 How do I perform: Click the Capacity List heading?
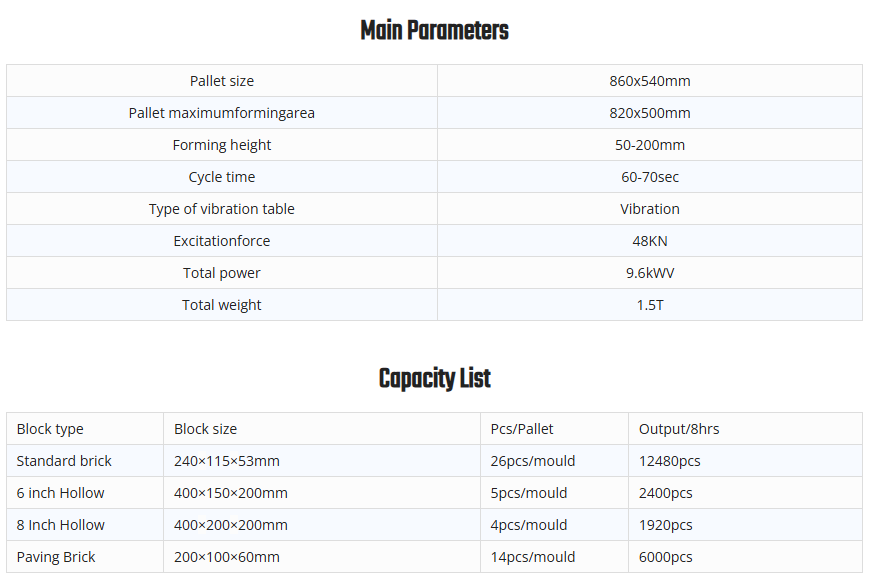point(434,379)
